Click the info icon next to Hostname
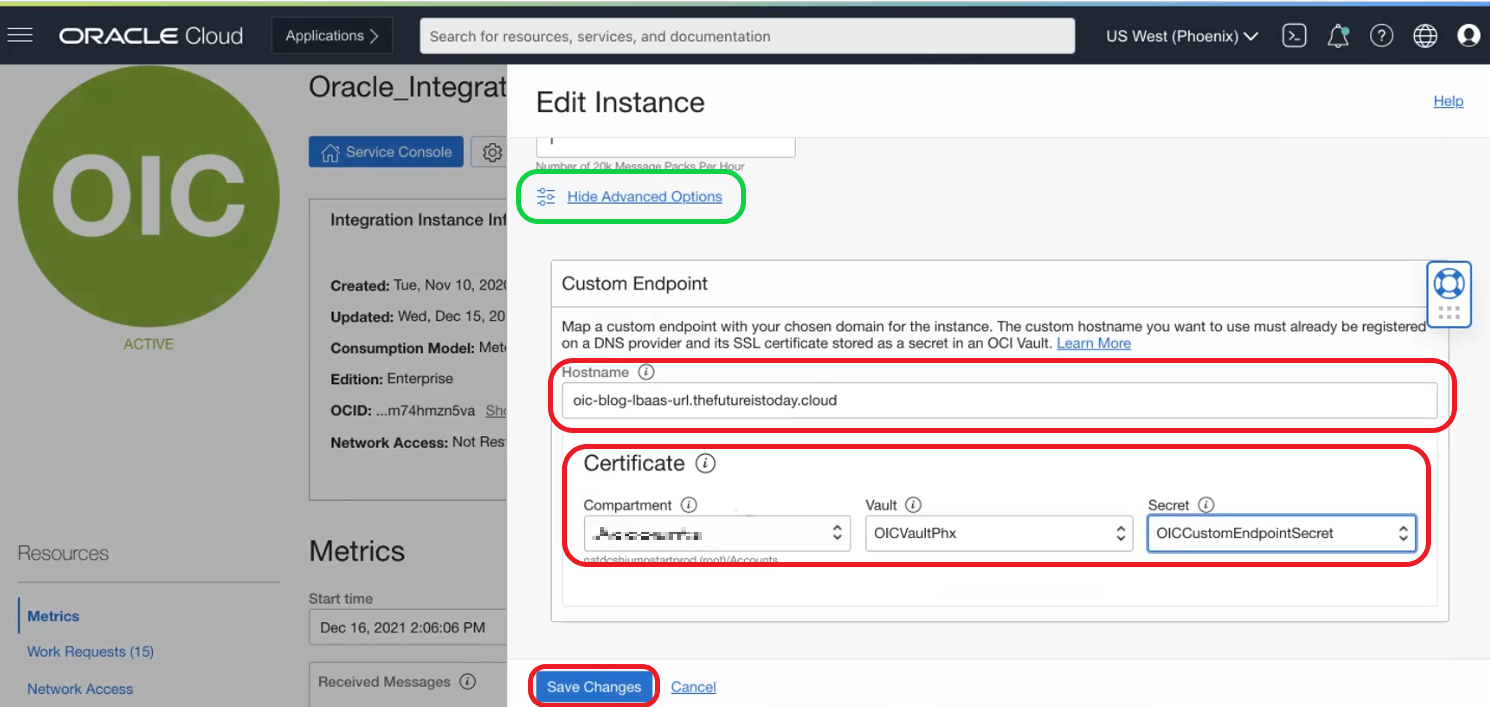The image size is (1490, 707). (646, 372)
